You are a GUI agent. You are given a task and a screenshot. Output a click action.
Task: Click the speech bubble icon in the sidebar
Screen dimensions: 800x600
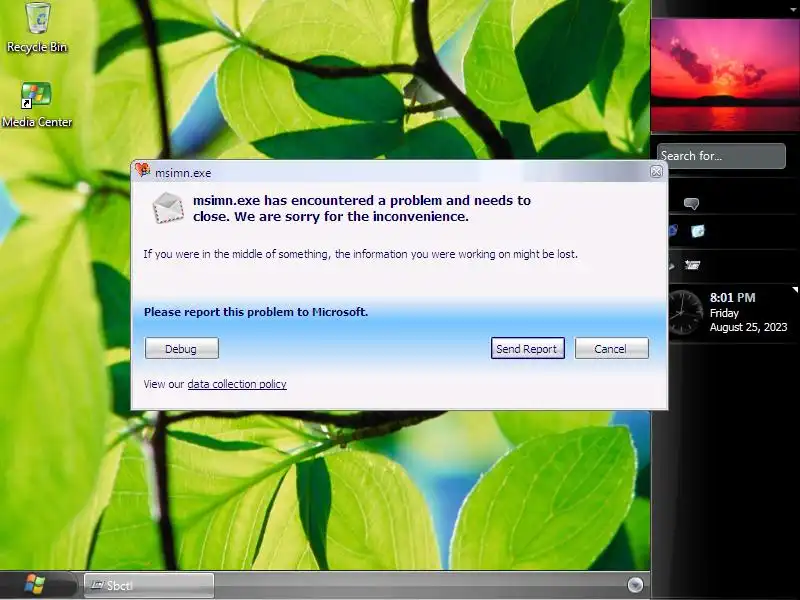point(691,204)
